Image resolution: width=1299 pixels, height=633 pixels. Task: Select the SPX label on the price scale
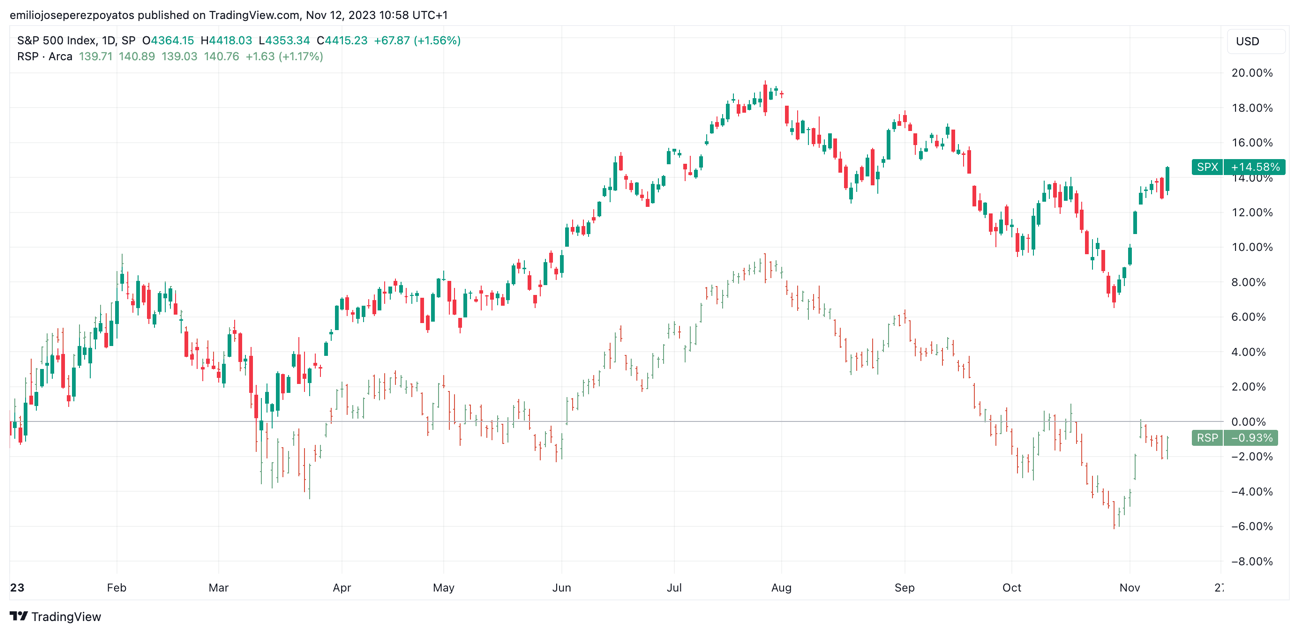(1207, 167)
